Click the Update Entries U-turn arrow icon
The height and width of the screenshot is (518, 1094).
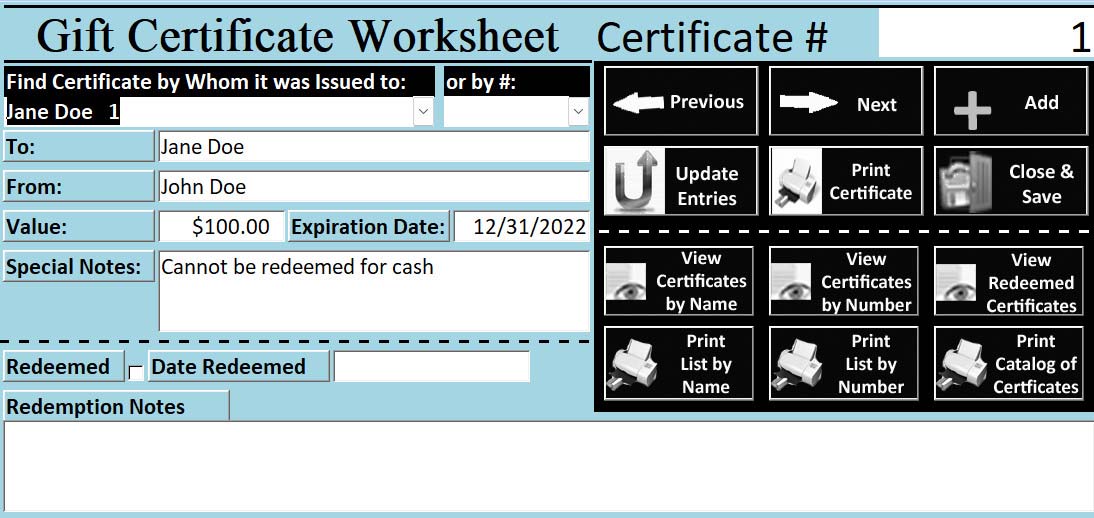click(x=636, y=182)
